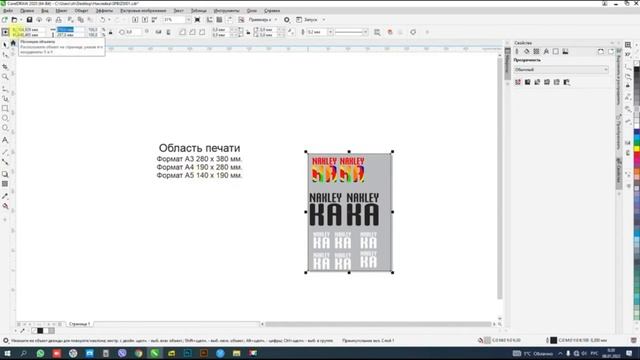Image resolution: width=640 pixels, height=360 pixels.
Task: Open the transparency merge mode dropdown
Action: tap(561, 70)
